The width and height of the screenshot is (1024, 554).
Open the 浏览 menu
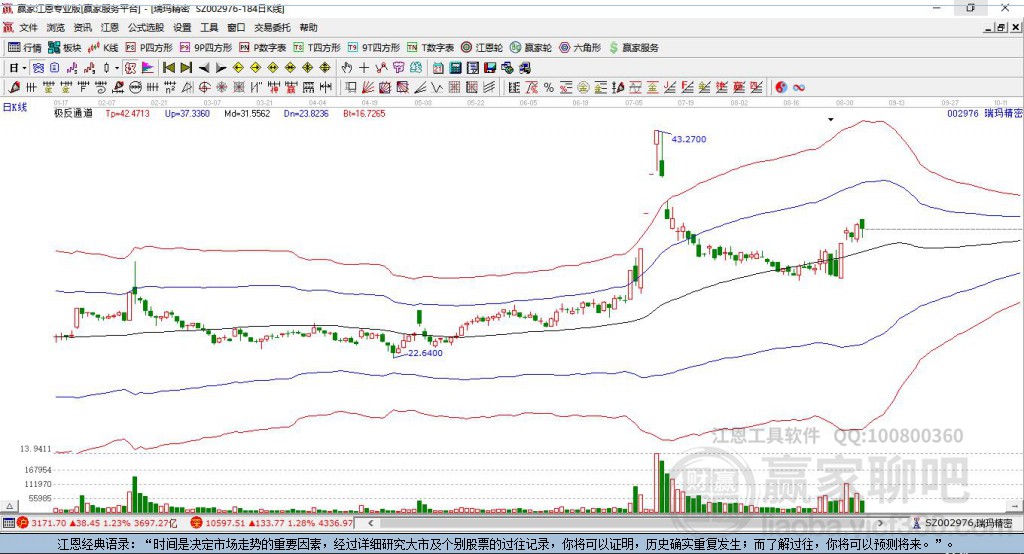tap(56, 27)
